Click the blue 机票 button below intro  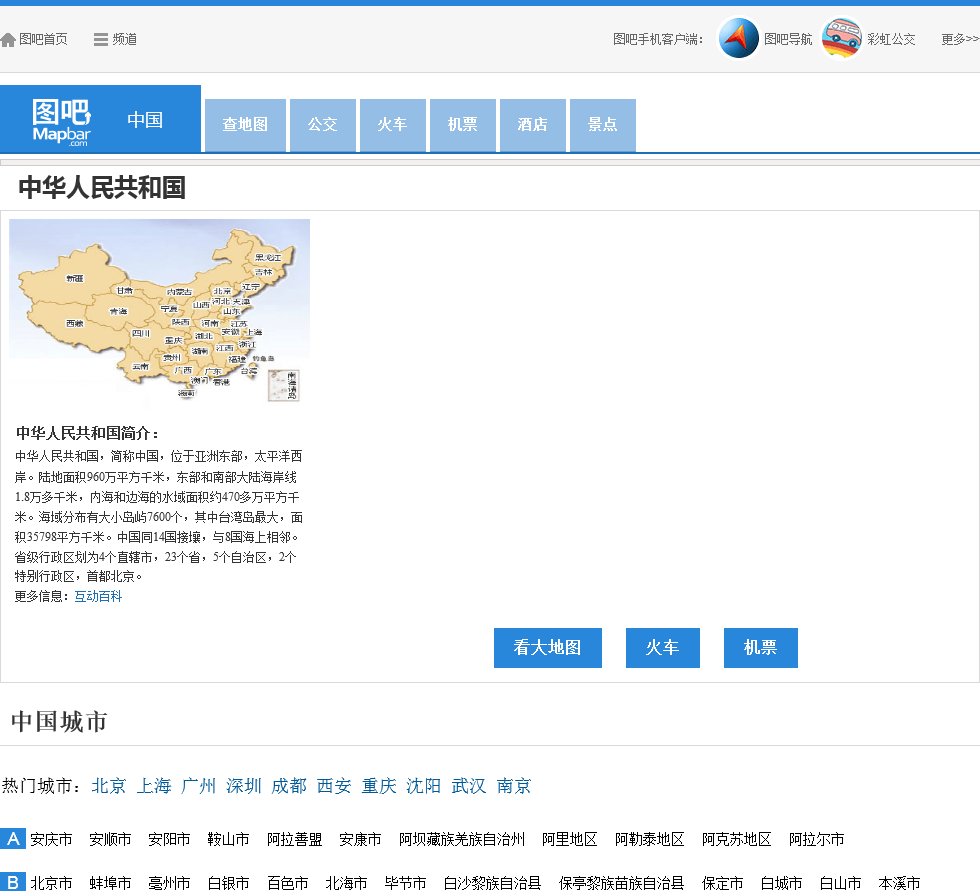point(761,648)
